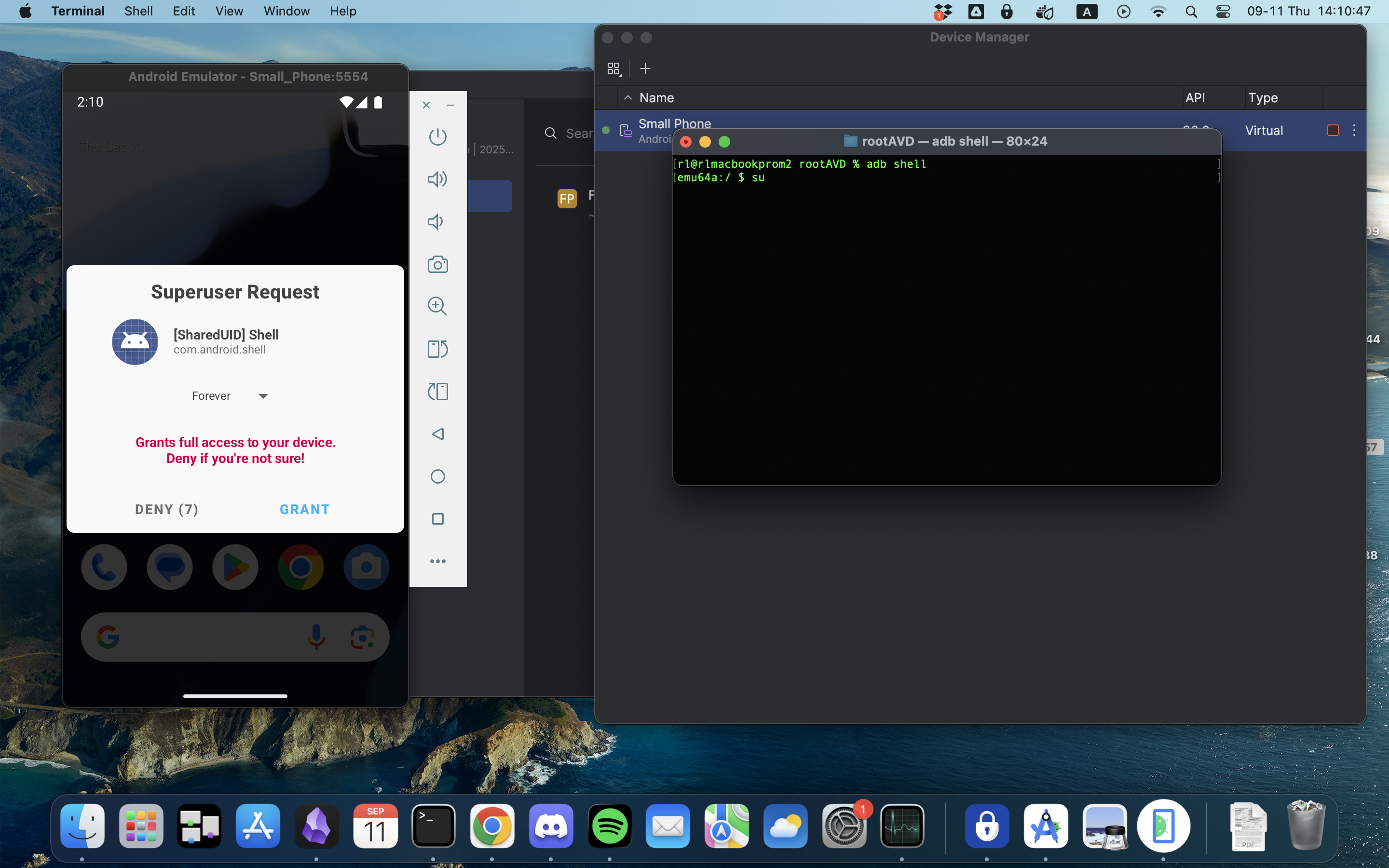This screenshot has height=868, width=1389.
Task: Click the DENY button in Superuser Request
Action: (x=166, y=509)
